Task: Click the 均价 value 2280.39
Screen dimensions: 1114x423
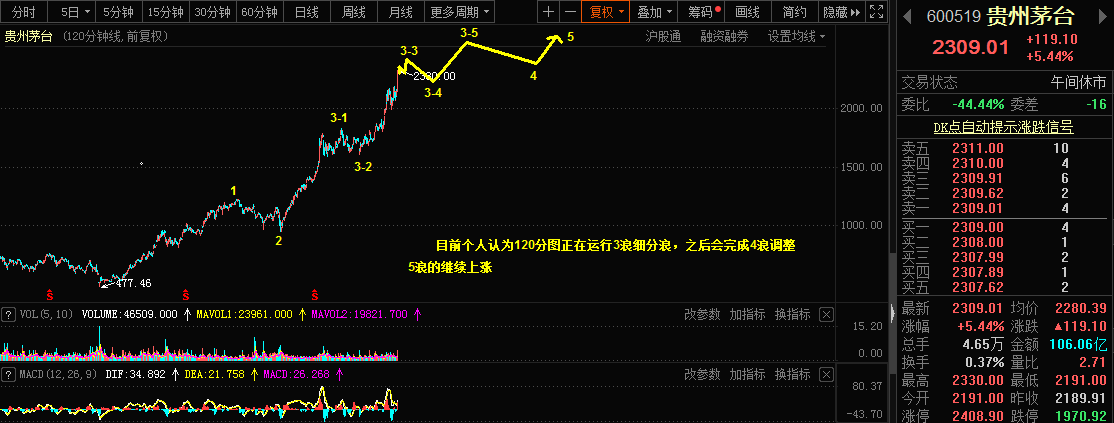Action: [1081, 309]
